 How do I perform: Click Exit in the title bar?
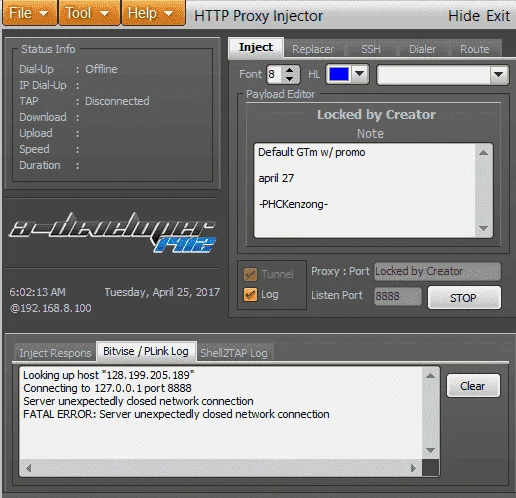498,16
